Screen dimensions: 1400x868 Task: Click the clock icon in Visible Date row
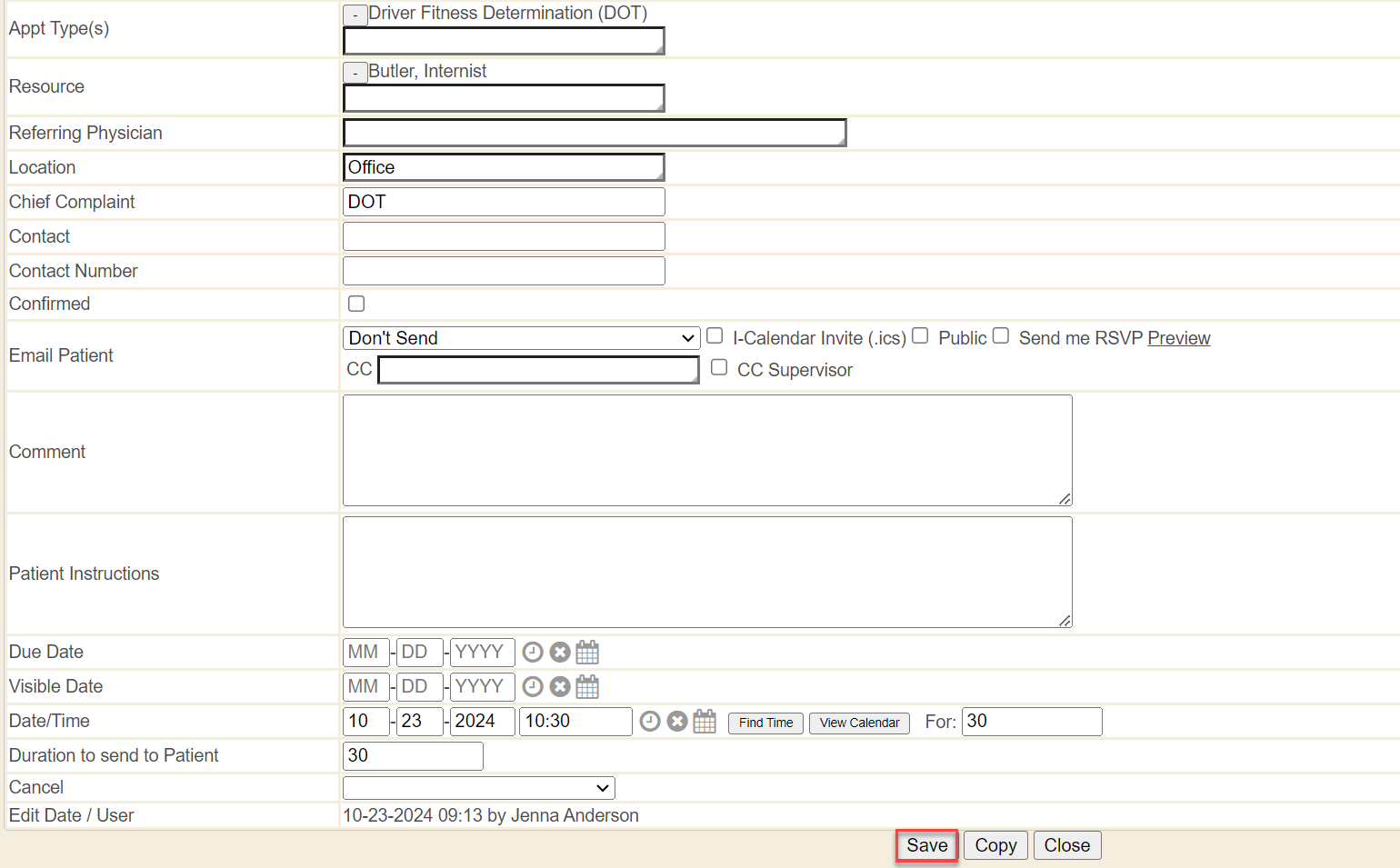point(533,687)
